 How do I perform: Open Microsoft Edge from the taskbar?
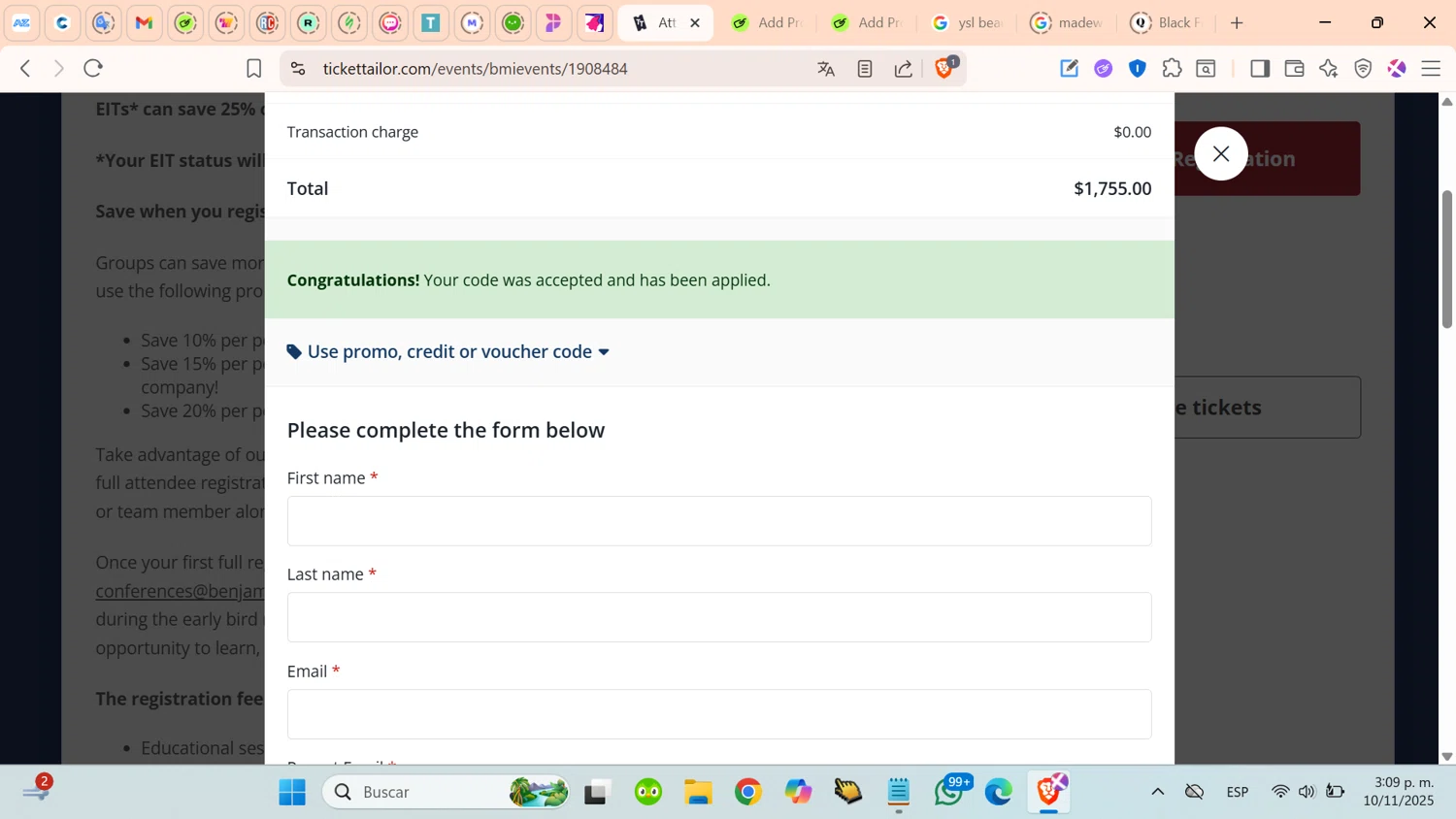pyautogui.click(x=999, y=792)
